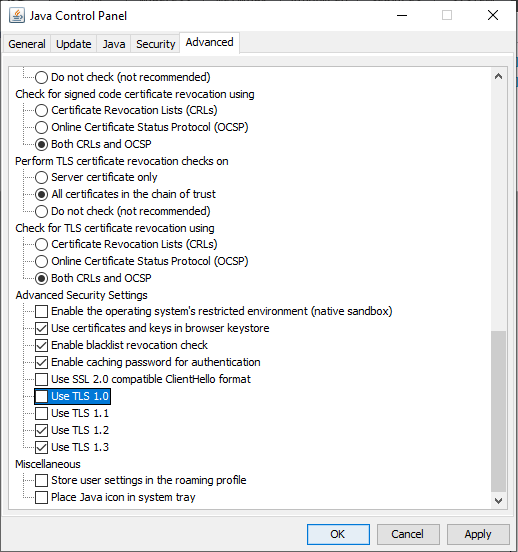
Task: Click the Apply button
Action: (478, 534)
